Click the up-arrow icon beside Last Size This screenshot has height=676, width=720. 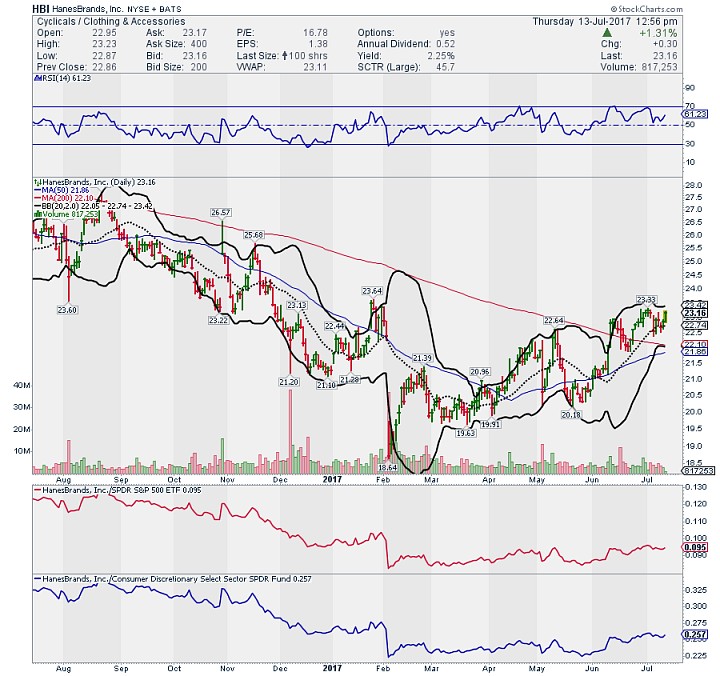coord(285,56)
